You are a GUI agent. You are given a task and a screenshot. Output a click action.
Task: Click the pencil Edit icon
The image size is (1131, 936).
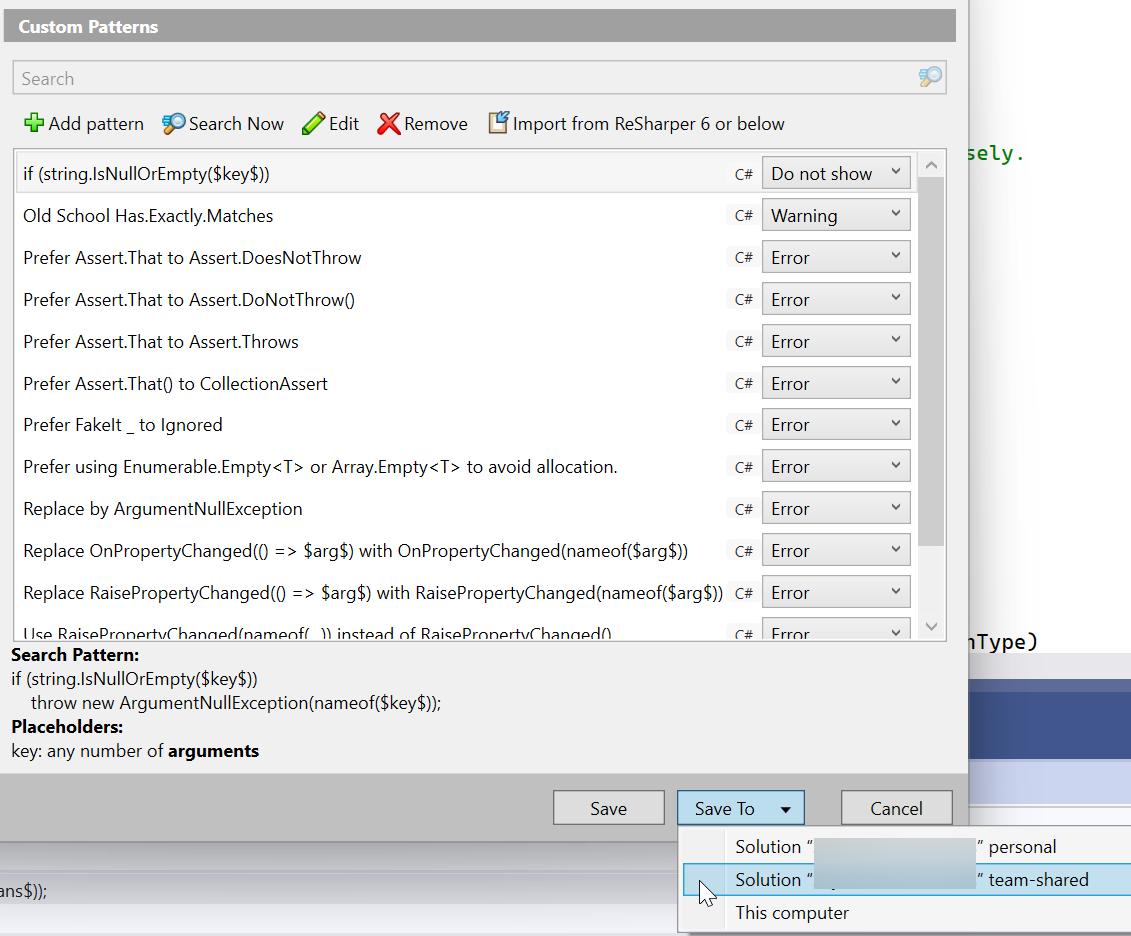tap(313, 123)
